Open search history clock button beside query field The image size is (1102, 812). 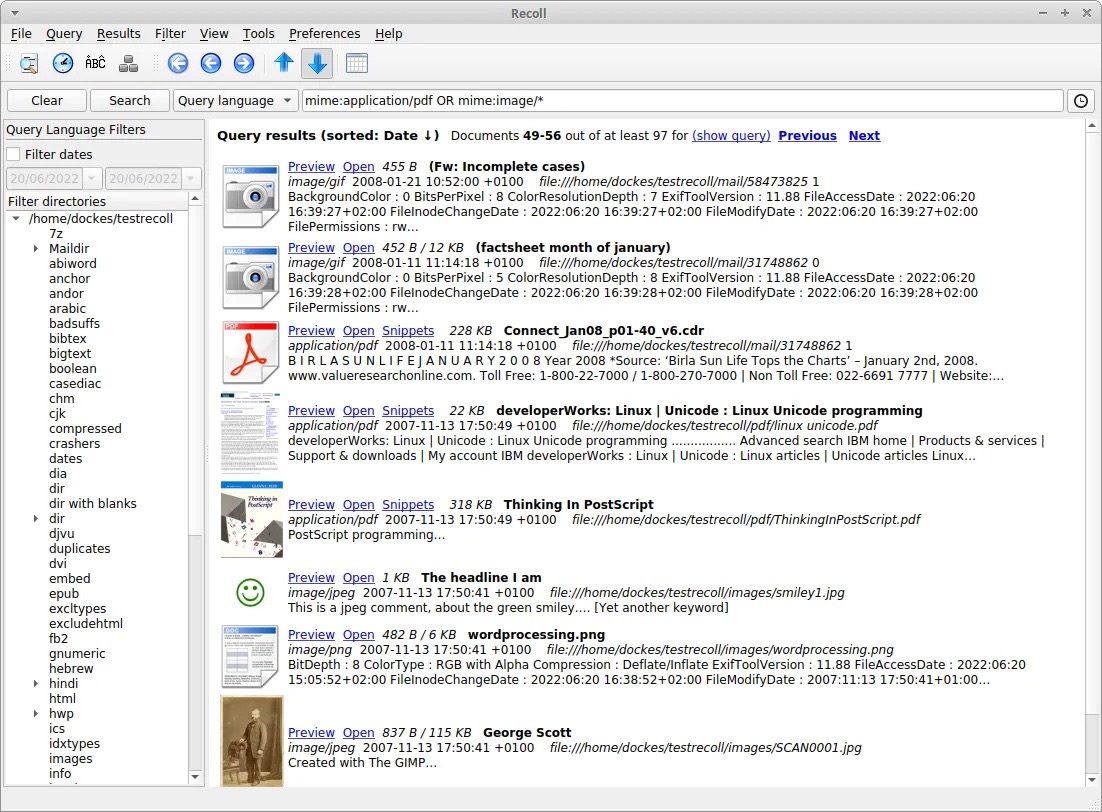(x=1080, y=100)
